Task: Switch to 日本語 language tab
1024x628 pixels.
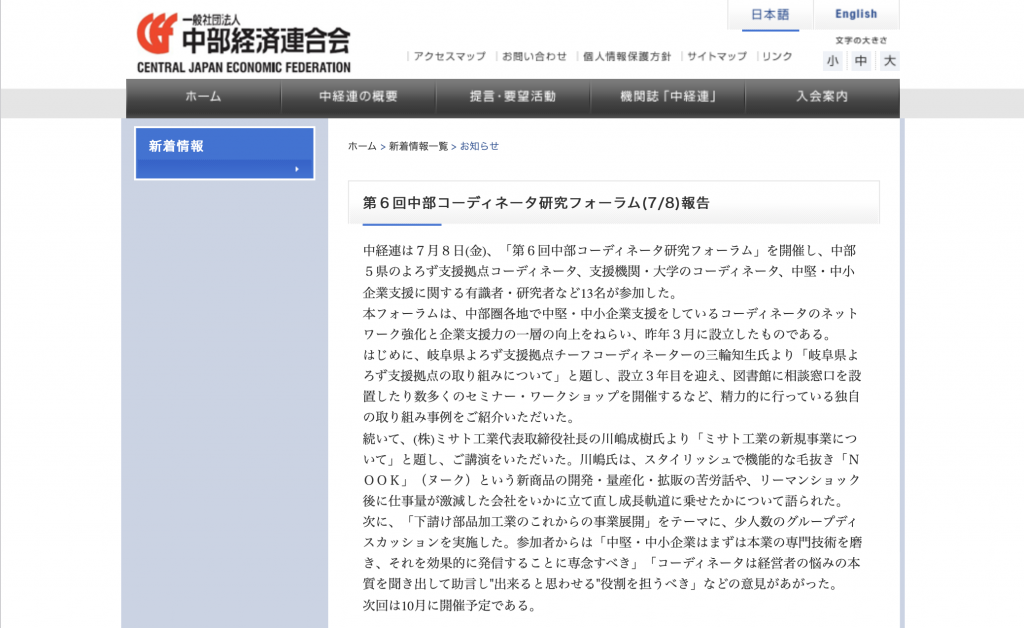Action: pyautogui.click(x=770, y=14)
